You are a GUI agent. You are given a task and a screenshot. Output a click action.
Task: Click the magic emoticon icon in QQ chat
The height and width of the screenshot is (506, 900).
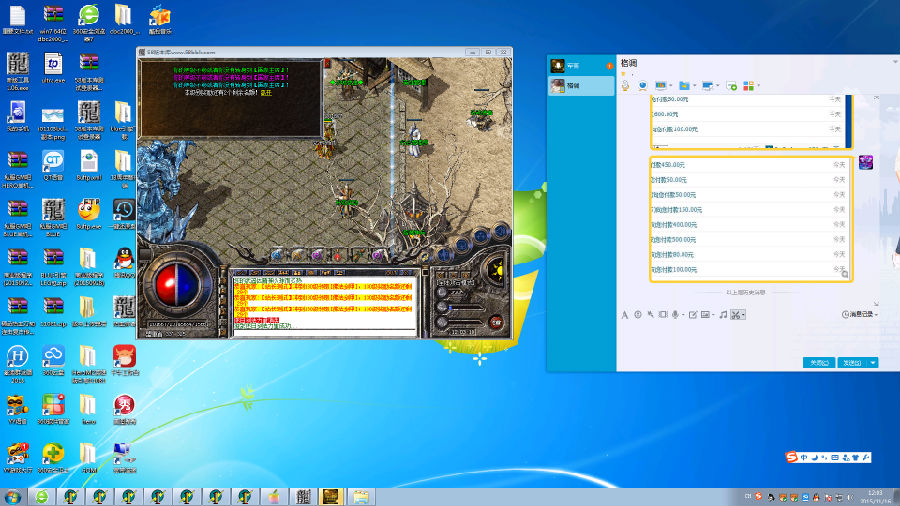(650, 314)
